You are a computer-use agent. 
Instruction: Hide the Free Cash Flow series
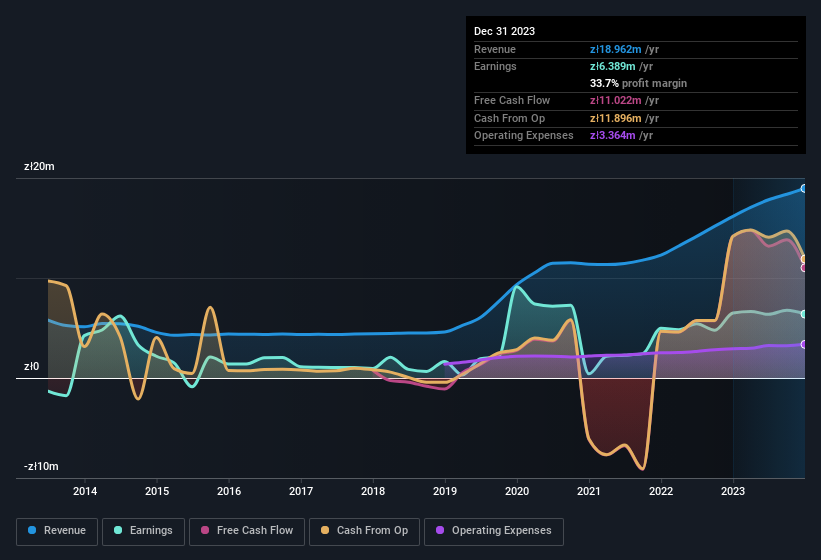click(247, 531)
